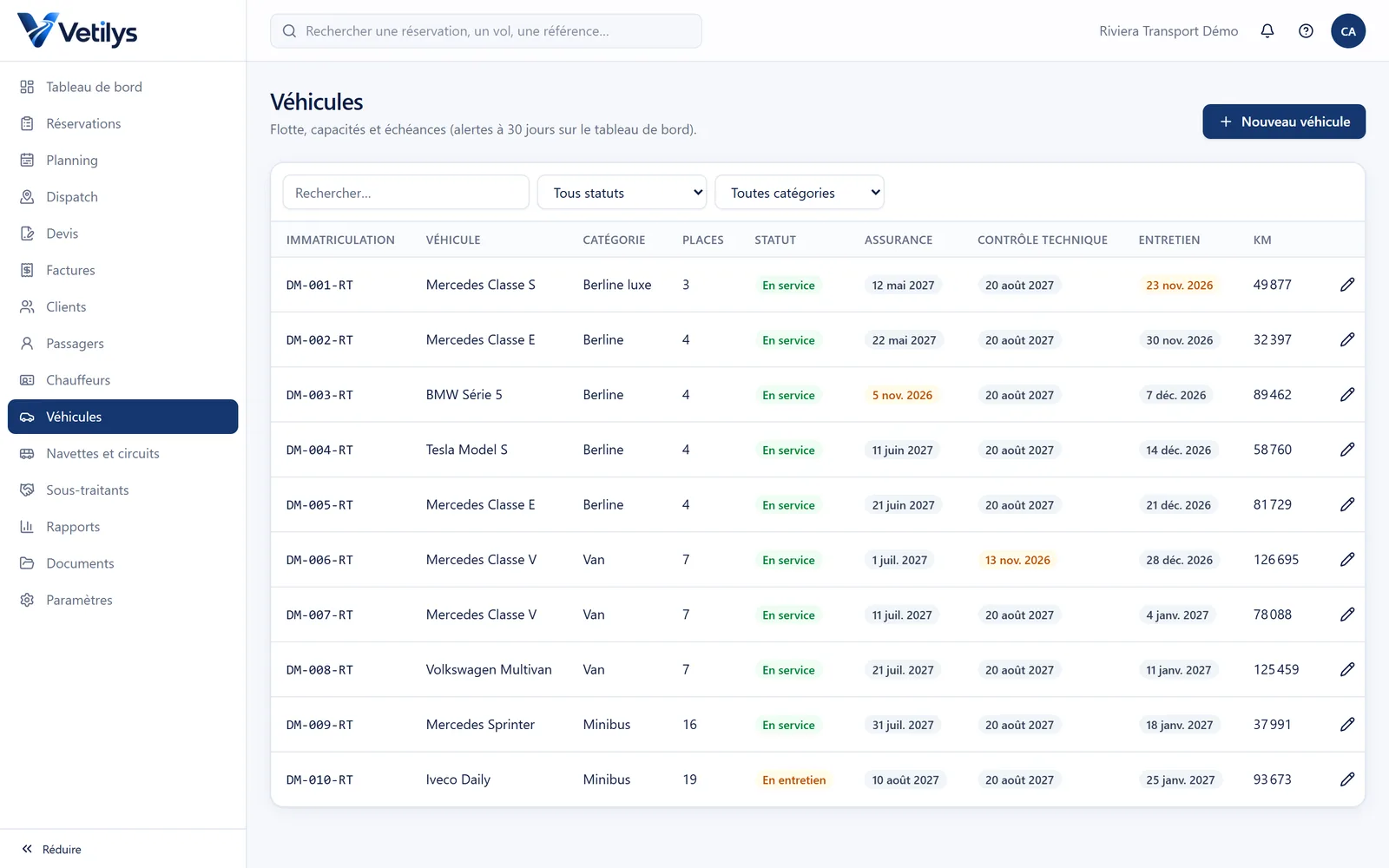This screenshot has width=1389, height=868.
Task: Click the notifications bell icon
Action: pos(1267,31)
